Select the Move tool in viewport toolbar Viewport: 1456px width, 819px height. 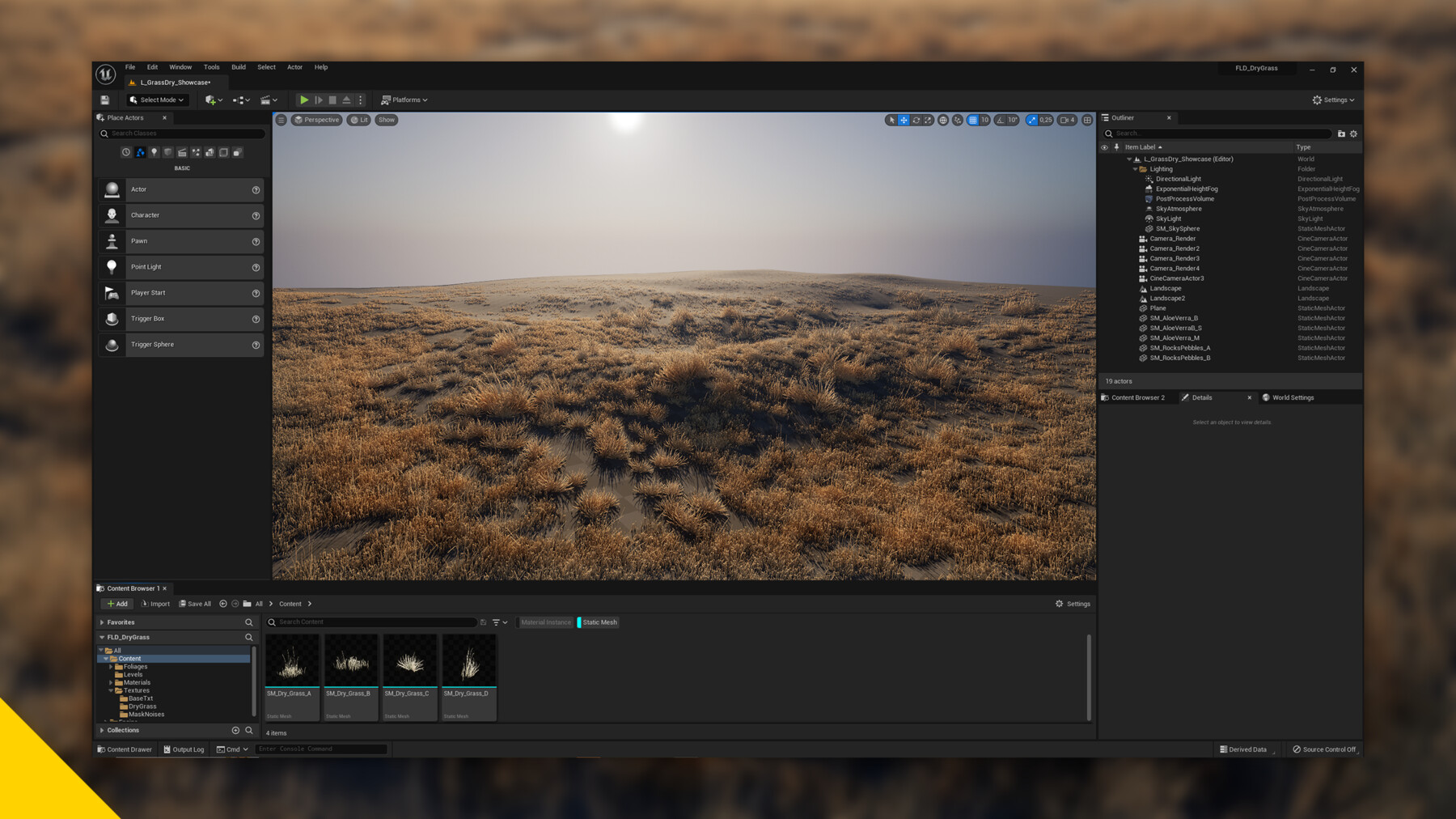click(x=904, y=120)
